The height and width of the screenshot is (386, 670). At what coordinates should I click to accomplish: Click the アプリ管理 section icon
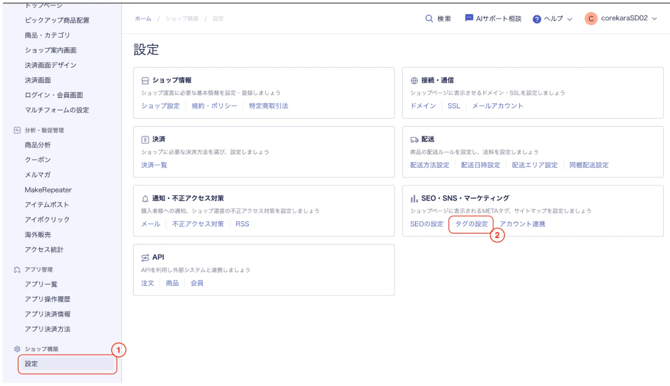[x=17, y=269]
